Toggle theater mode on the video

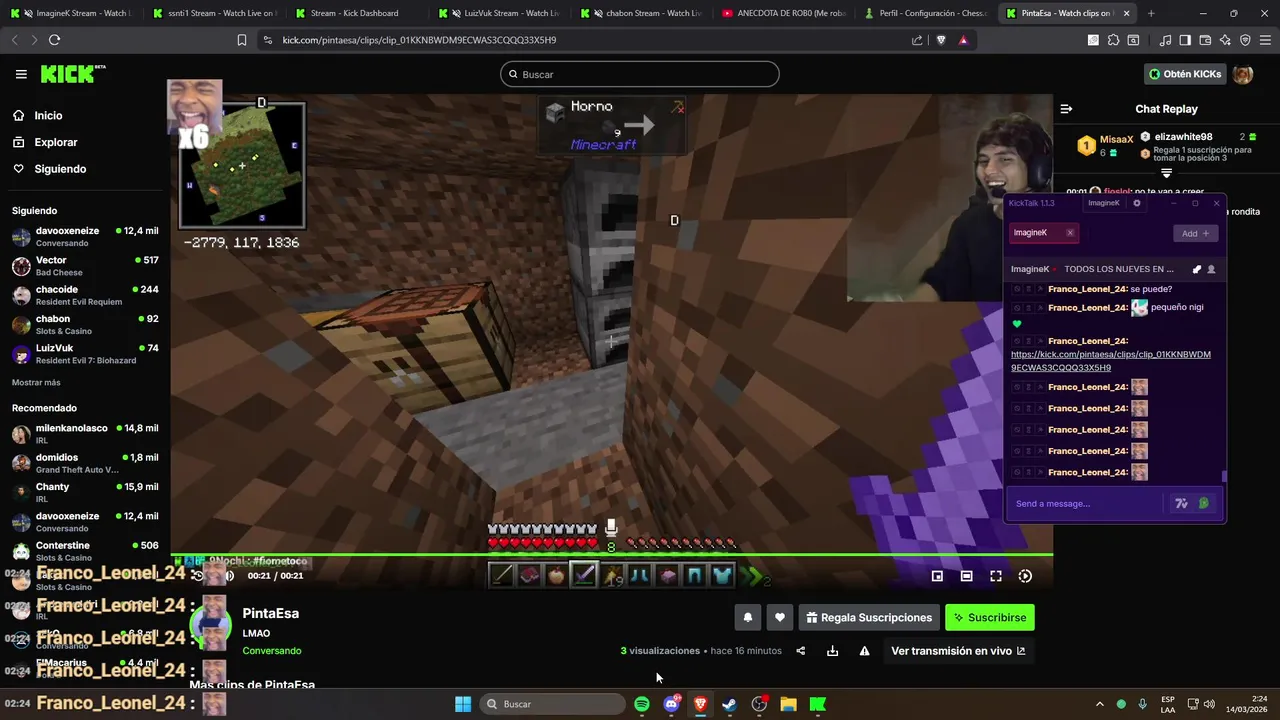966,576
